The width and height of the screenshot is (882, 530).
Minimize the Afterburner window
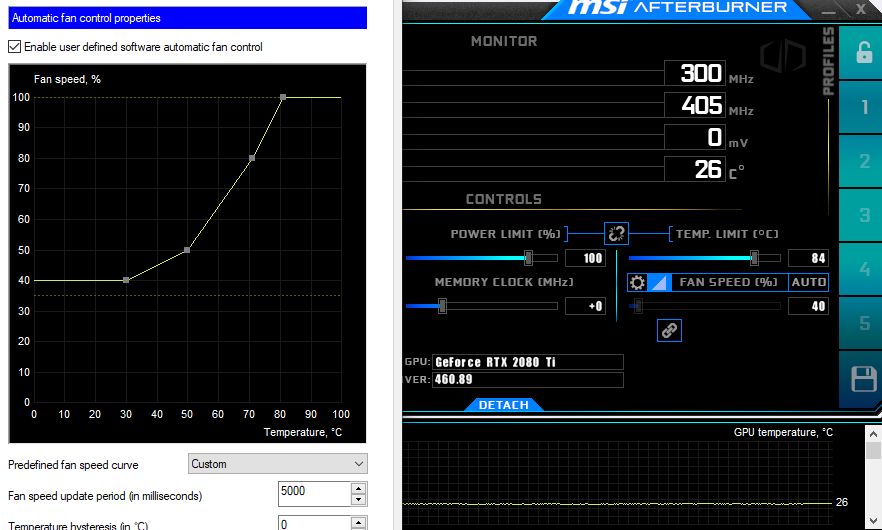click(828, 10)
